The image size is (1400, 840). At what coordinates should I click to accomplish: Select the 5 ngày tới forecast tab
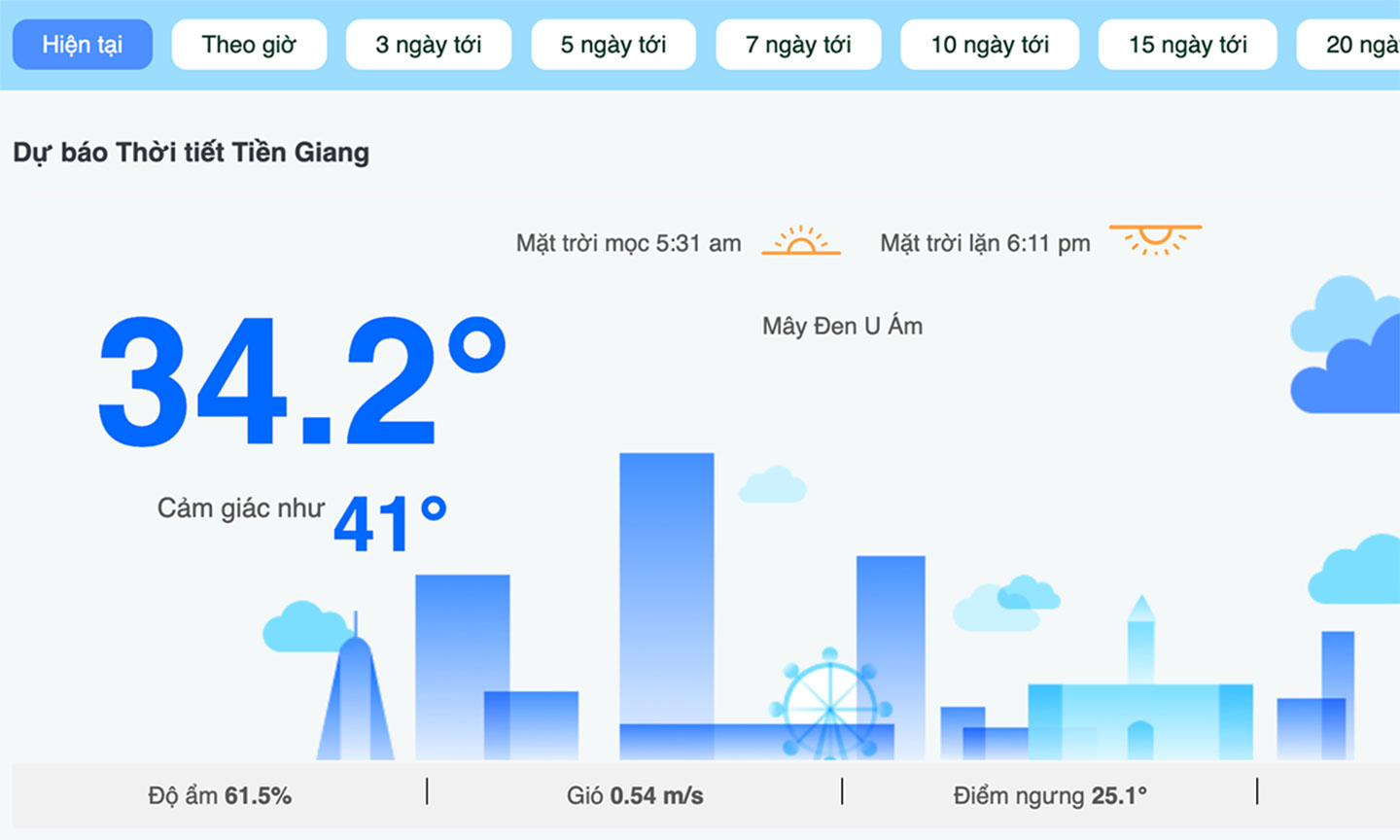[613, 45]
